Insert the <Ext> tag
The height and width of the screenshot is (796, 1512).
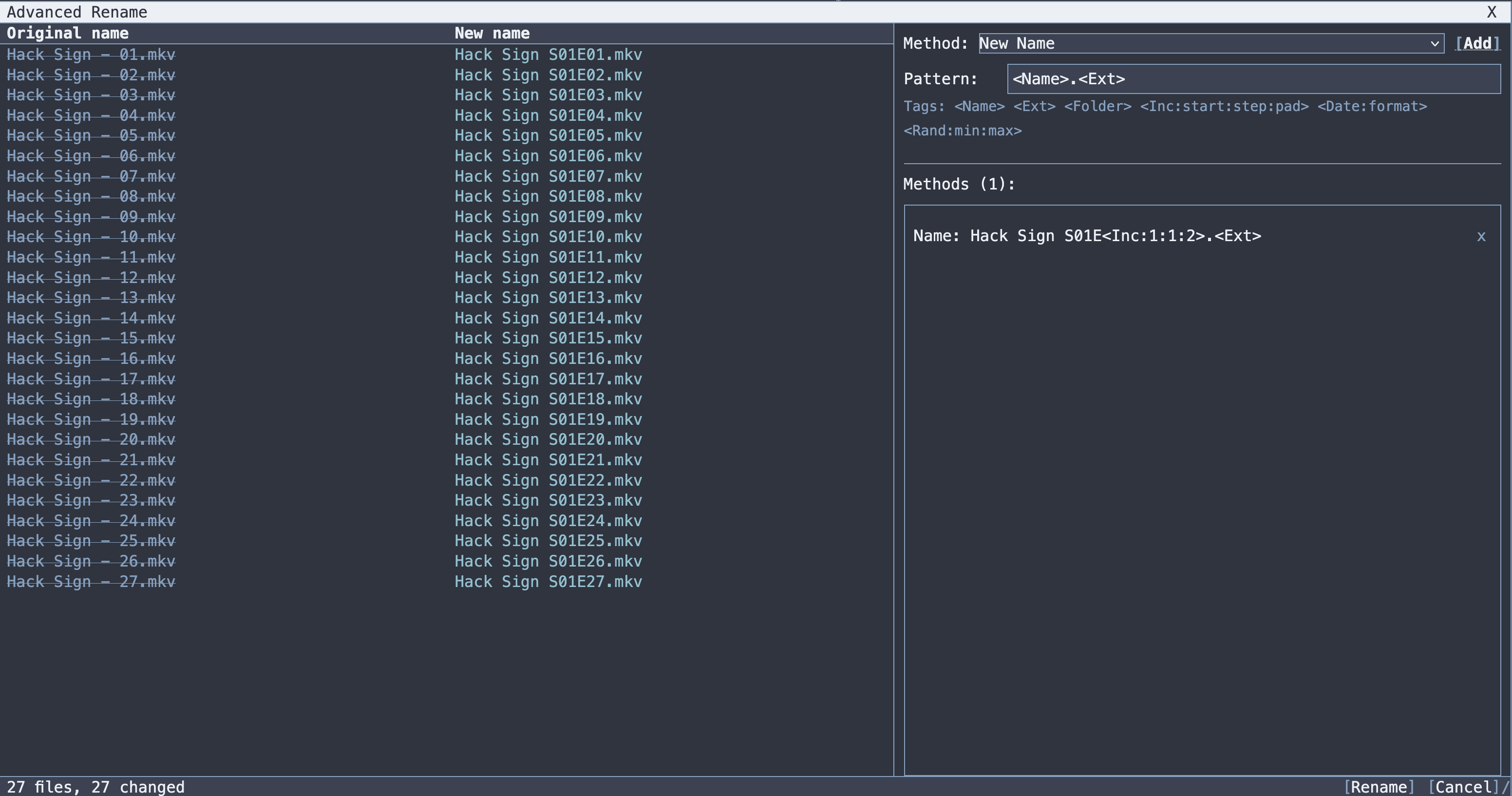[x=1034, y=106]
